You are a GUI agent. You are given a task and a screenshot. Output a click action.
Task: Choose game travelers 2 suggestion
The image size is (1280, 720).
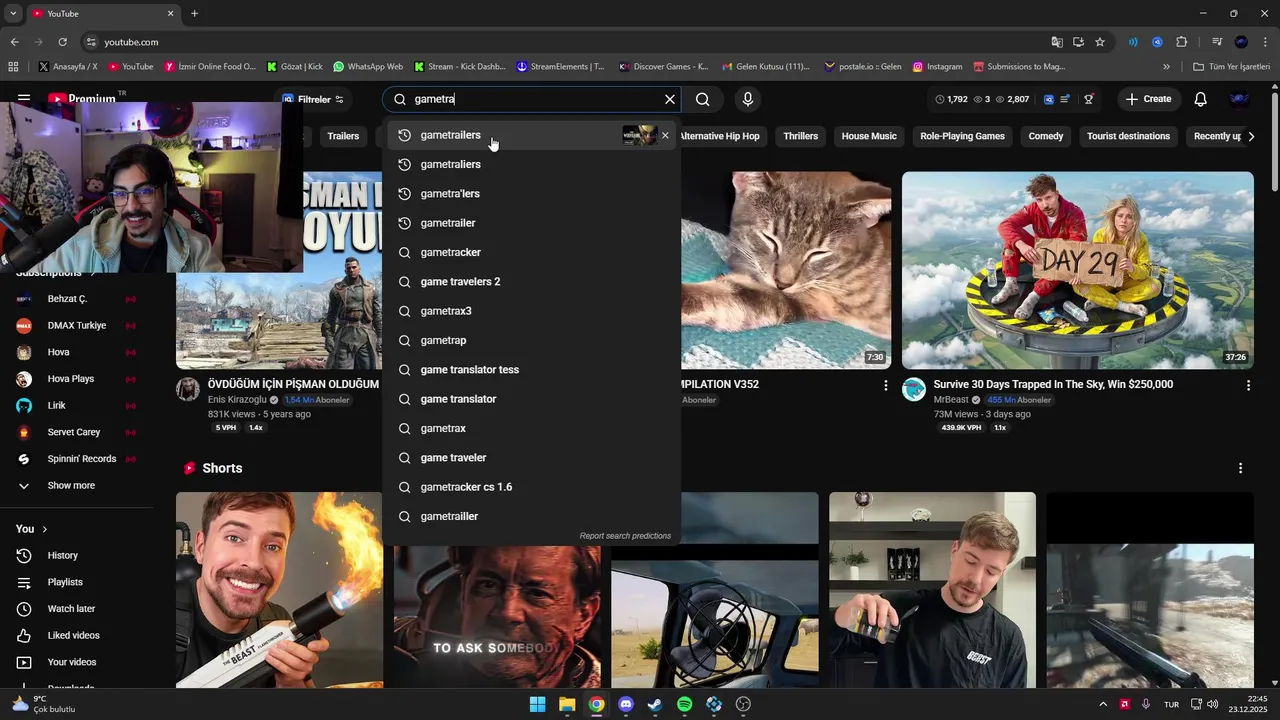pyautogui.click(x=531, y=282)
